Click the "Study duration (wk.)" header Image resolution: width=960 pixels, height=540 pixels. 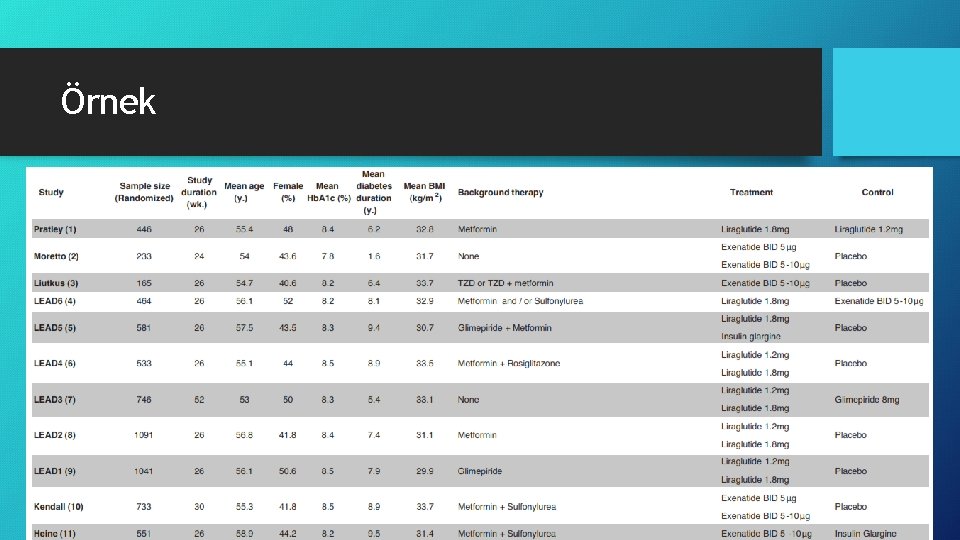click(199, 192)
